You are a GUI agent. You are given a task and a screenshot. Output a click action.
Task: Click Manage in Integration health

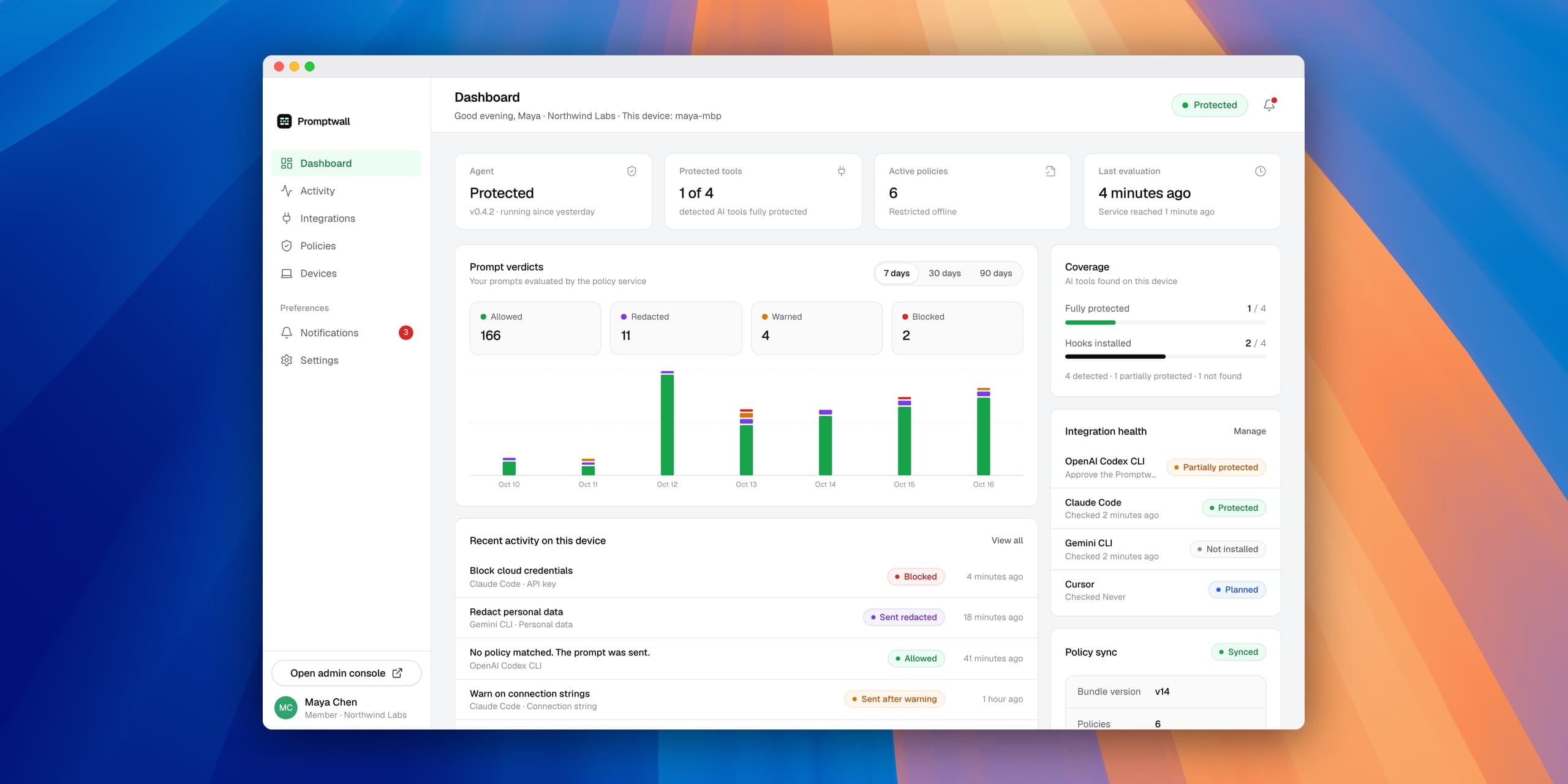click(x=1249, y=431)
